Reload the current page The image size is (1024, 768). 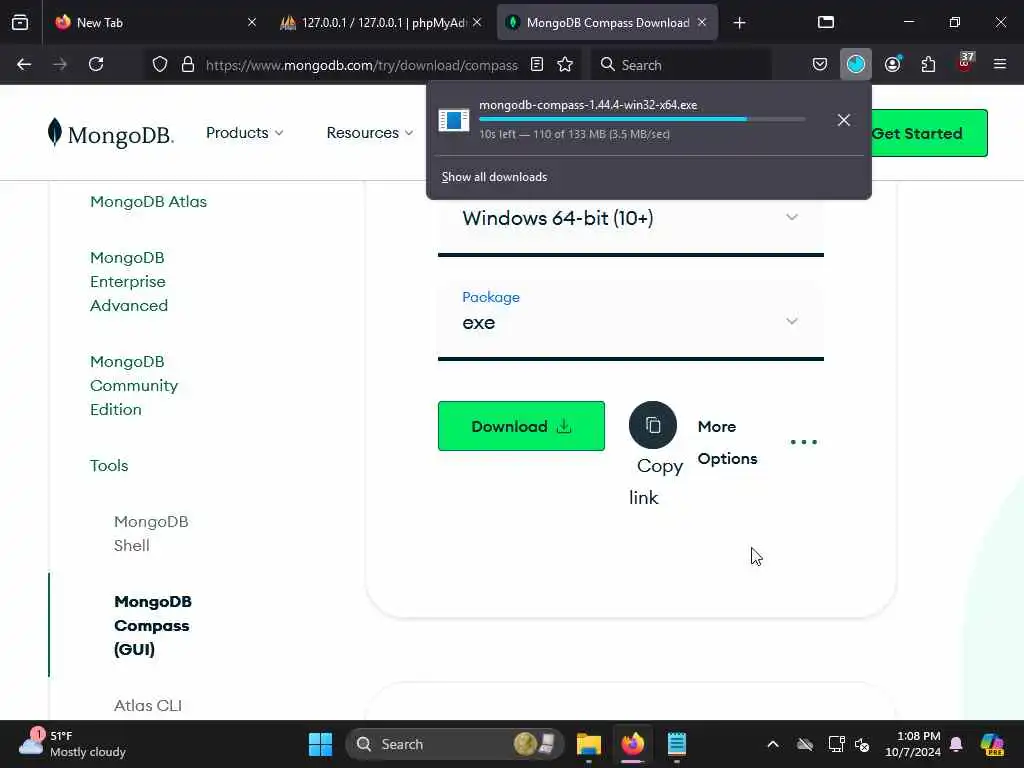click(96, 64)
